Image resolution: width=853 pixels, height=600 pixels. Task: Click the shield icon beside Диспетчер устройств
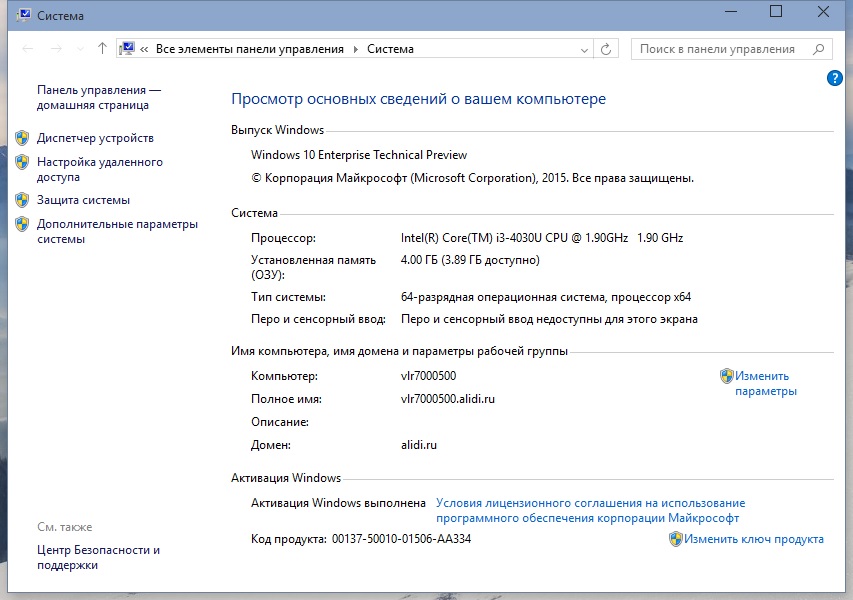22,138
